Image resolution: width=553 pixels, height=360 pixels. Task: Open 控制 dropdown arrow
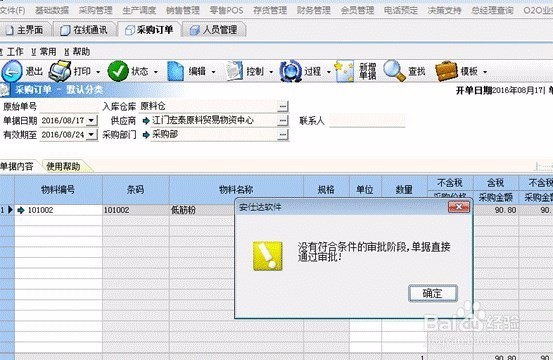click(271, 72)
